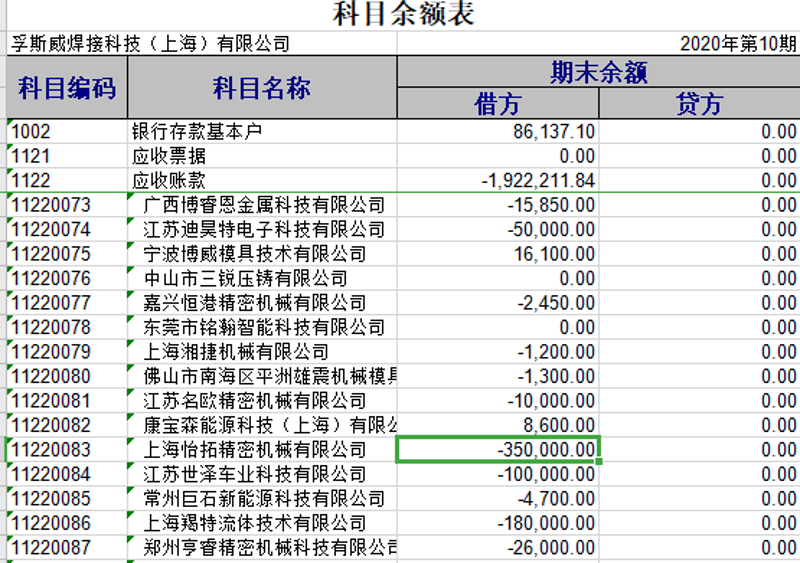The height and width of the screenshot is (563, 800).
Task: Select code cell 11220076
Action: point(67,279)
